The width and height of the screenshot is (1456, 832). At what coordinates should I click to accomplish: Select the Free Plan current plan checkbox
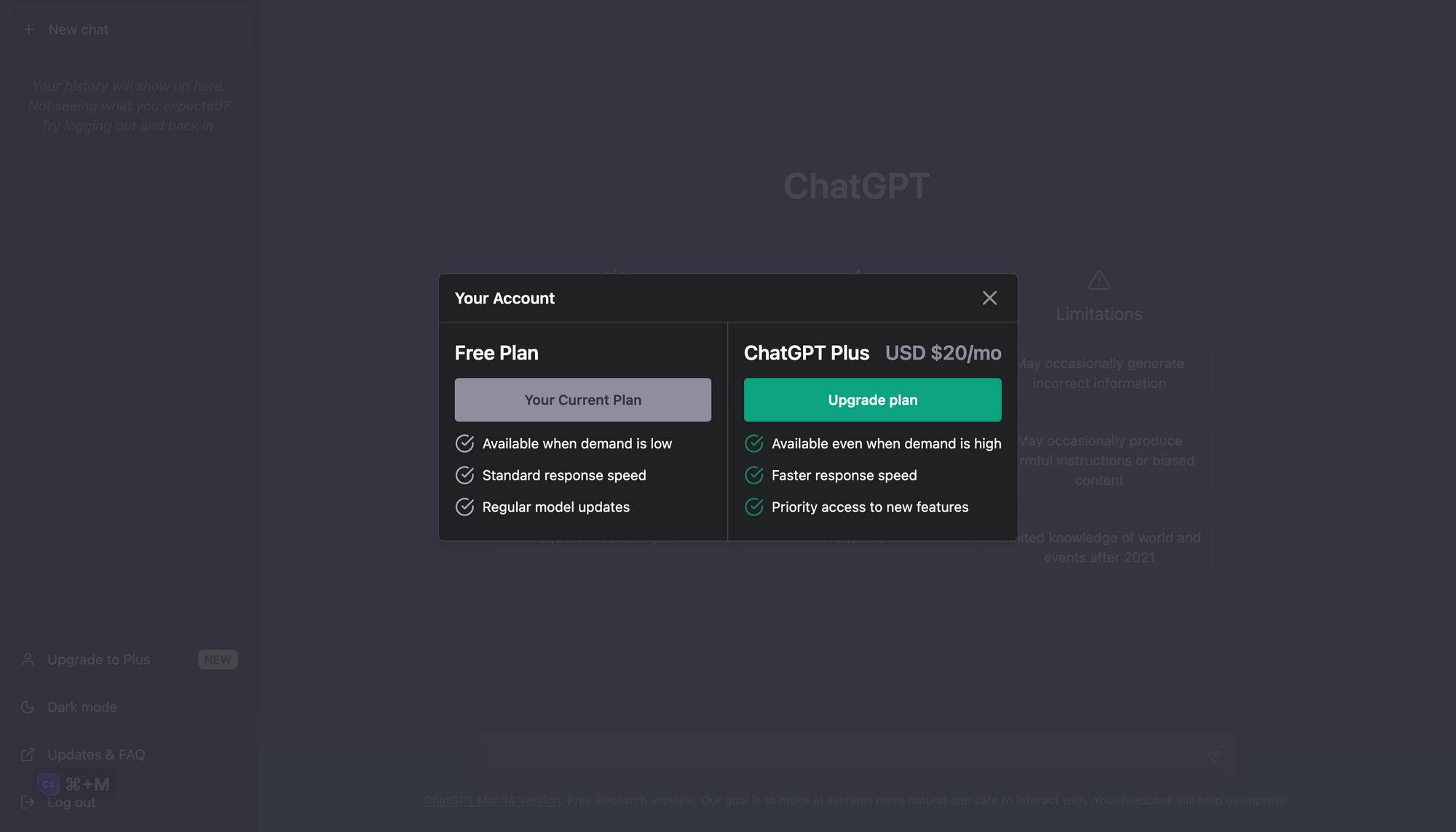583,400
